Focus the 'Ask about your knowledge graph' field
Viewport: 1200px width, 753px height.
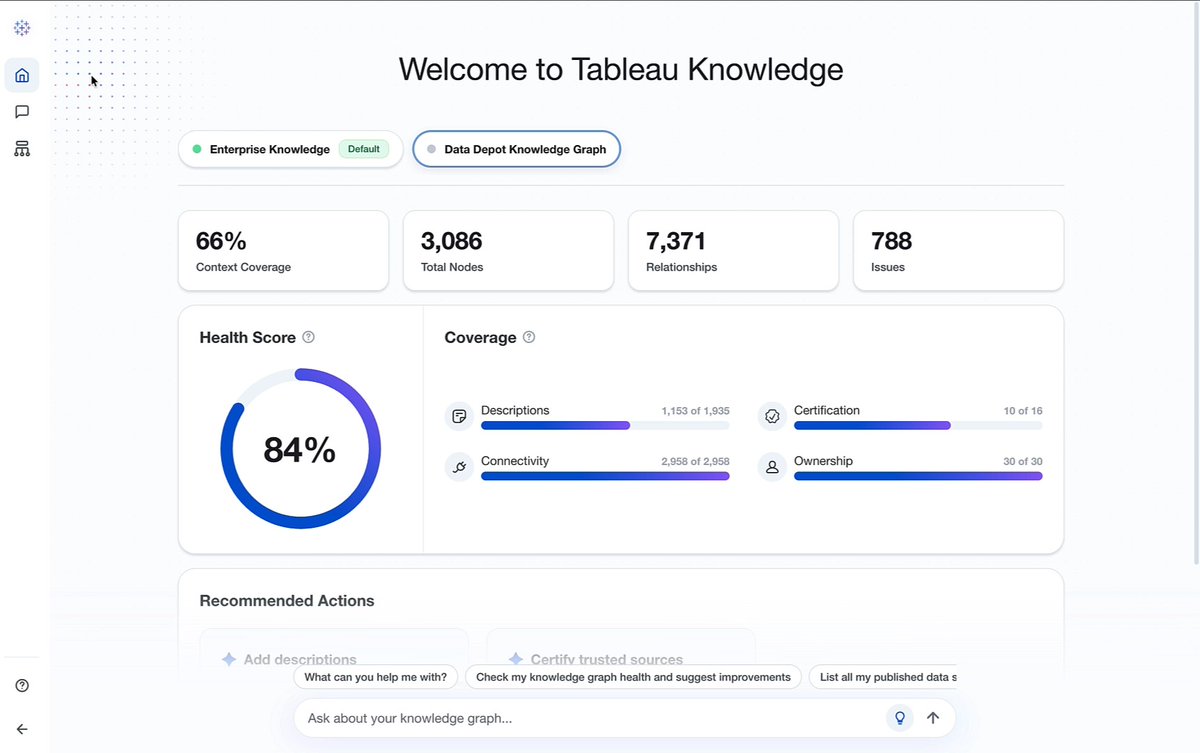[x=590, y=718]
